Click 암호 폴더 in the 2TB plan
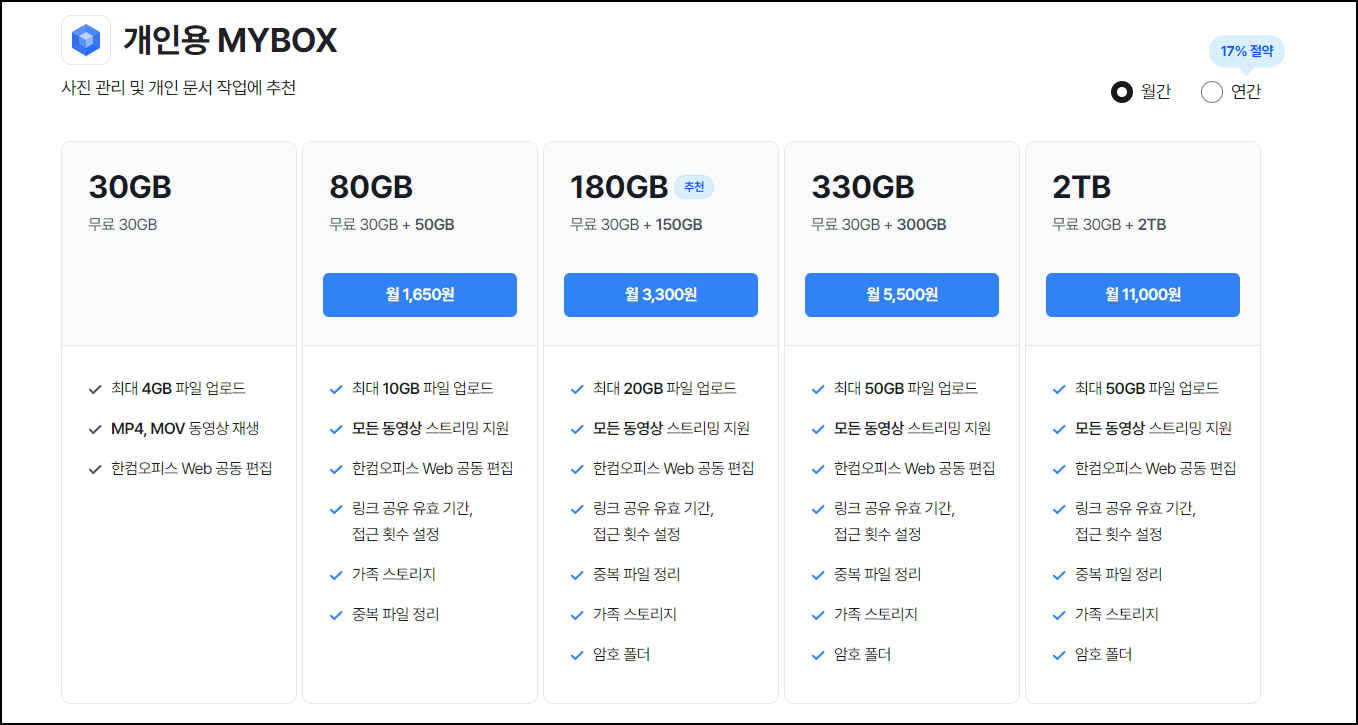This screenshot has width=1358, height=725. [x=1104, y=655]
